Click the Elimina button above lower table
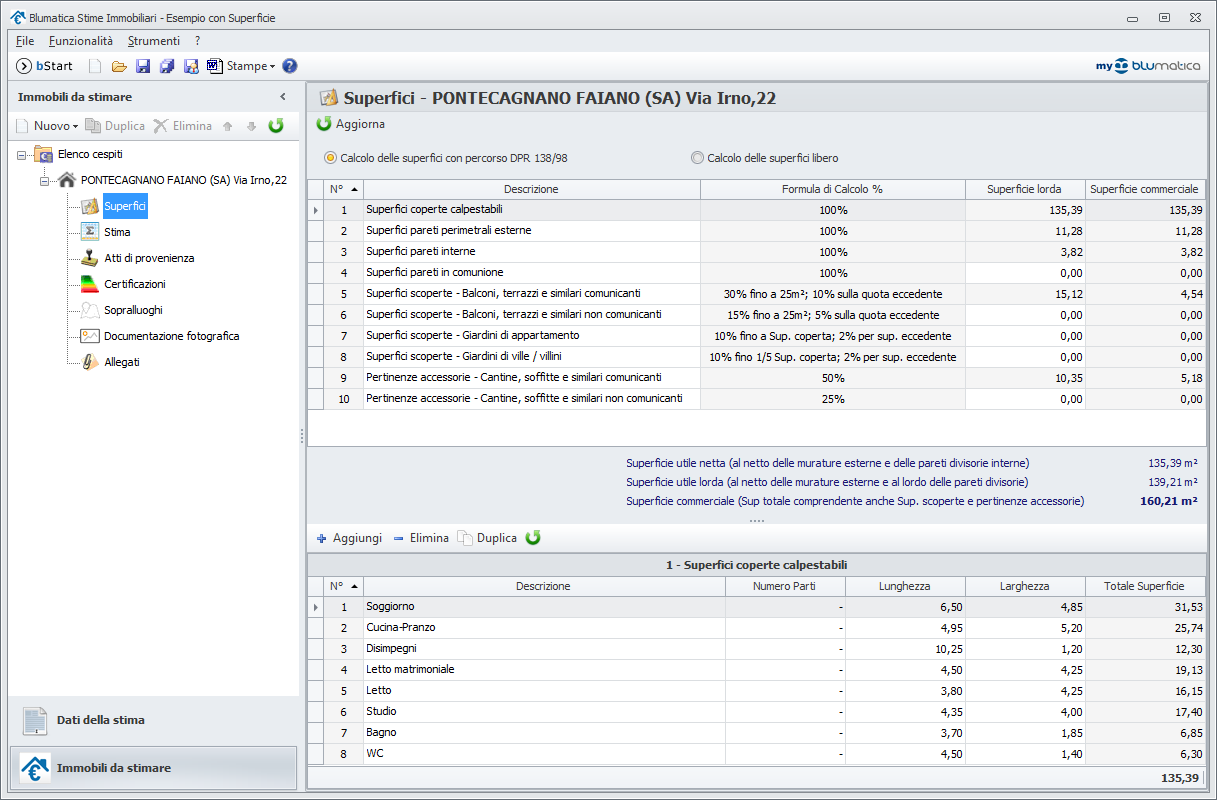Screen dimensions: 1217x800 click(421, 538)
